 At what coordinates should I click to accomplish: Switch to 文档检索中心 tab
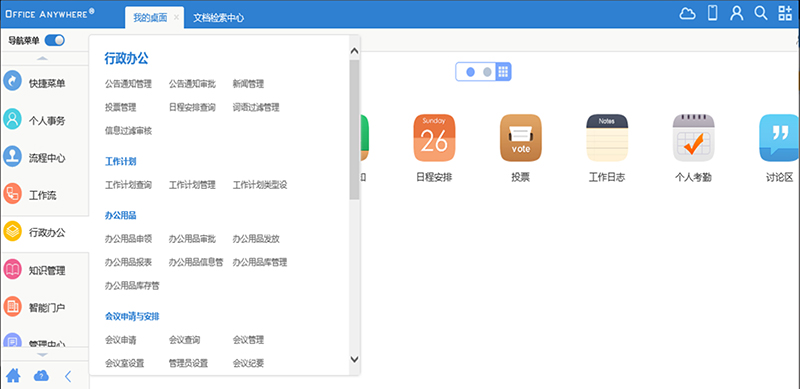tap(218, 18)
